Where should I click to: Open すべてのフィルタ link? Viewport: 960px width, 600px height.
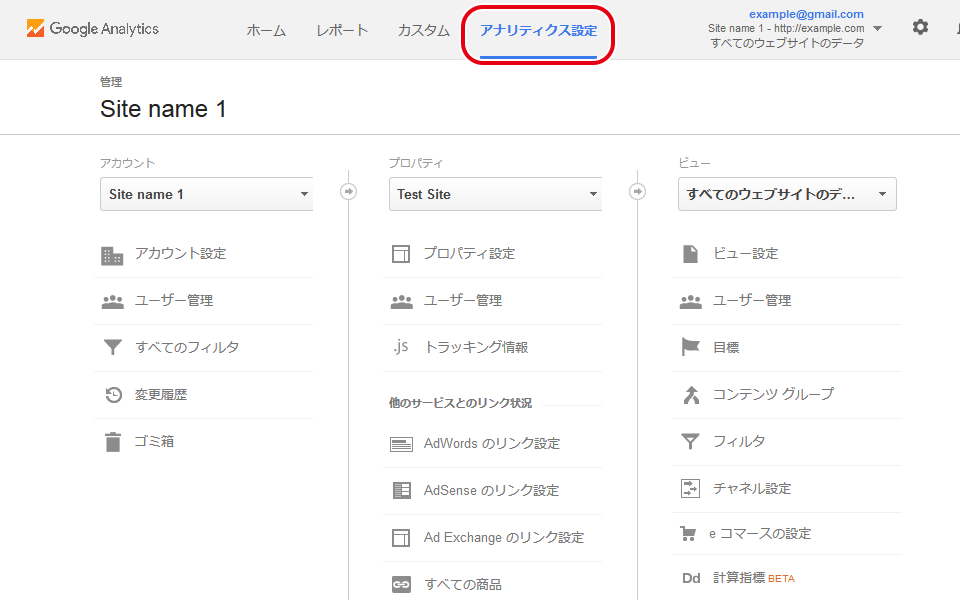tap(187, 347)
